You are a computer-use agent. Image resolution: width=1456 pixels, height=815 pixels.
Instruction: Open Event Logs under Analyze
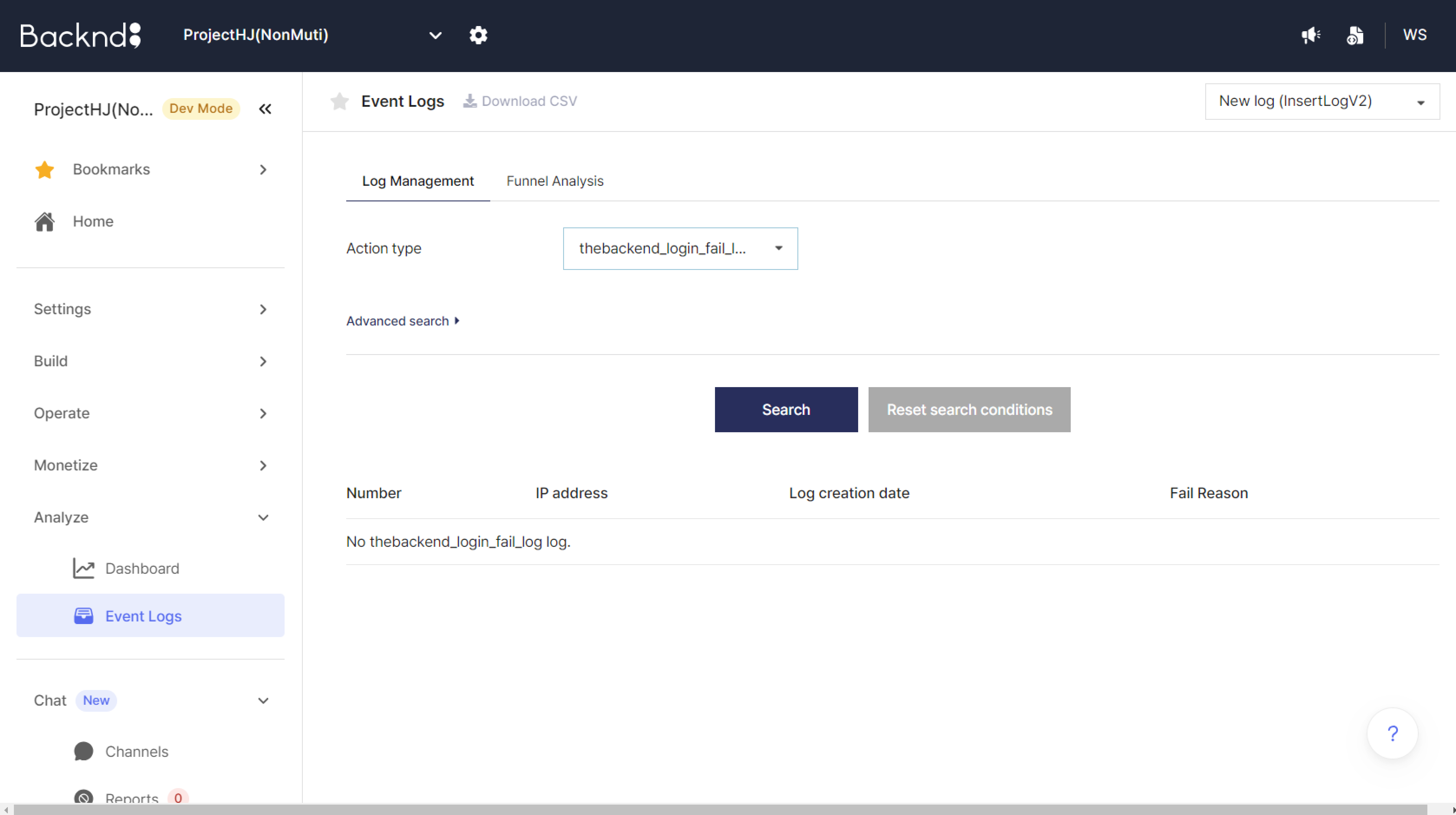[150, 616]
